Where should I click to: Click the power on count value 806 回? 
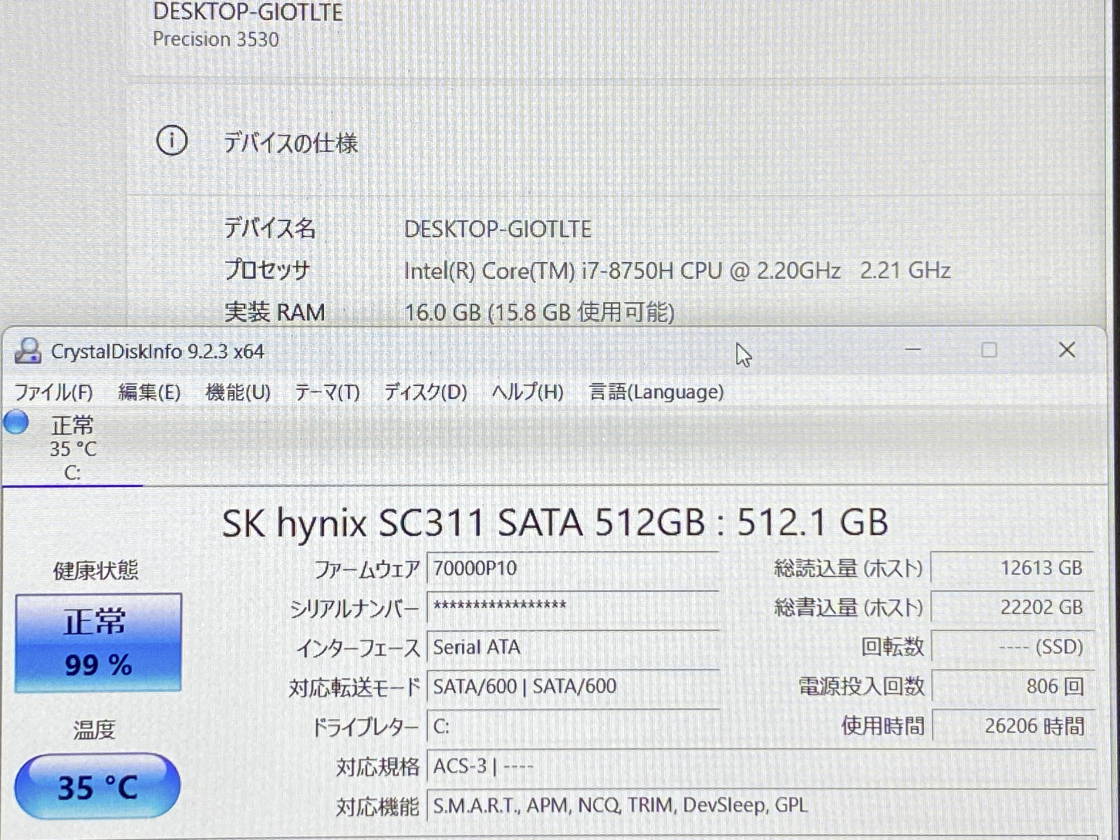pos(1013,686)
